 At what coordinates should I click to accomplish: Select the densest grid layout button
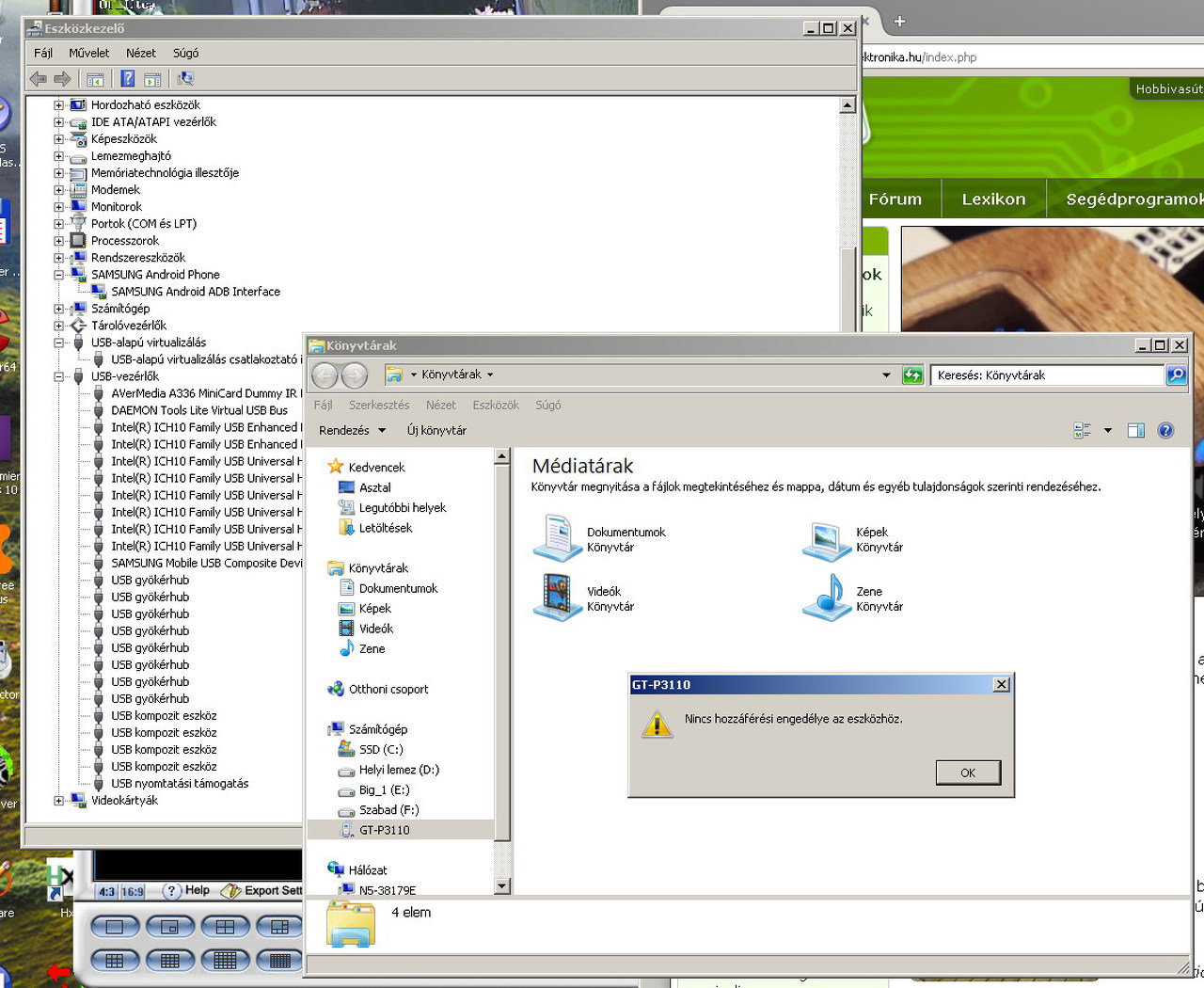(x=279, y=961)
